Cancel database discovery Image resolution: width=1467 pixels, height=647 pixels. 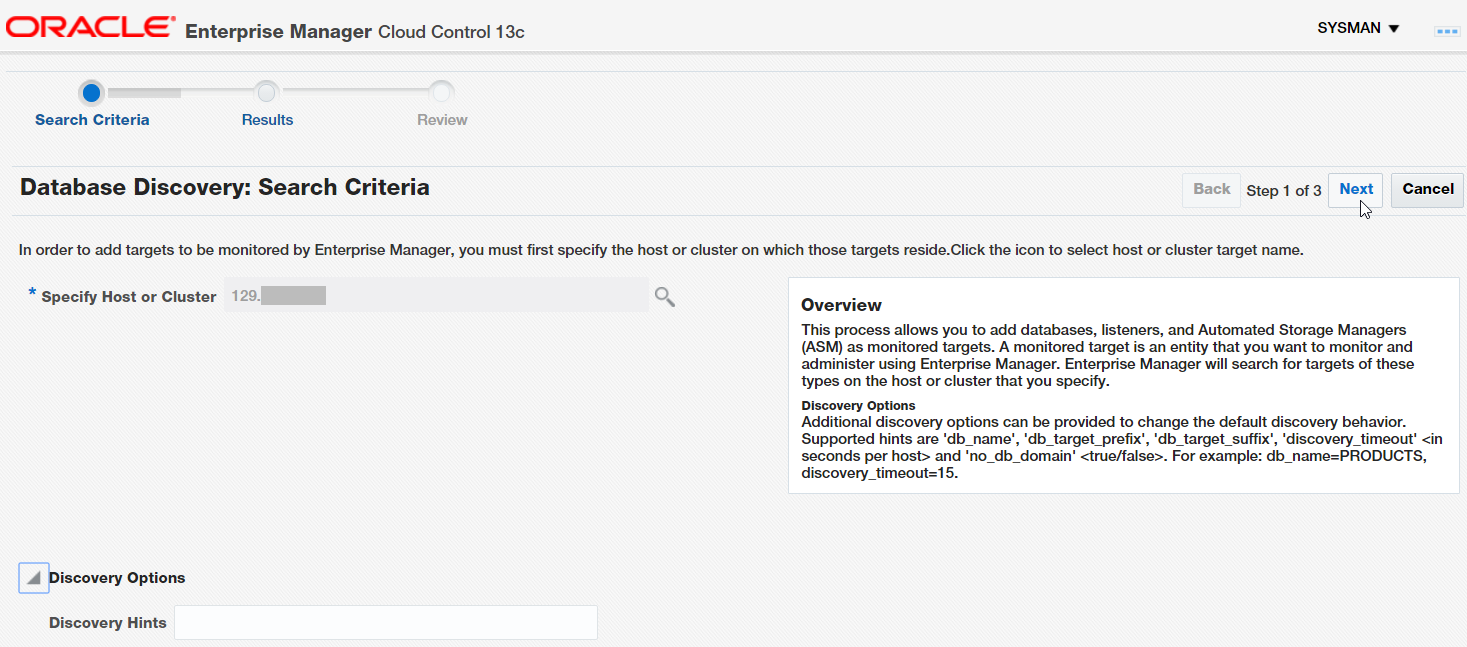[1427, 189]
